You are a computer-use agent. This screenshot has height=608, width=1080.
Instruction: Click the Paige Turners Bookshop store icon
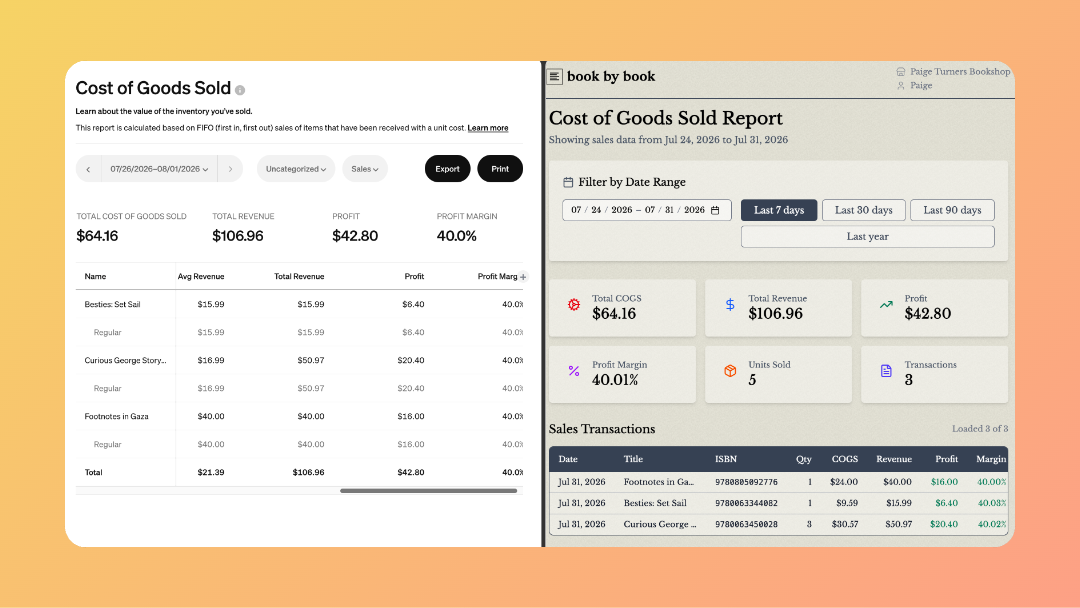[x=900, y=72]
